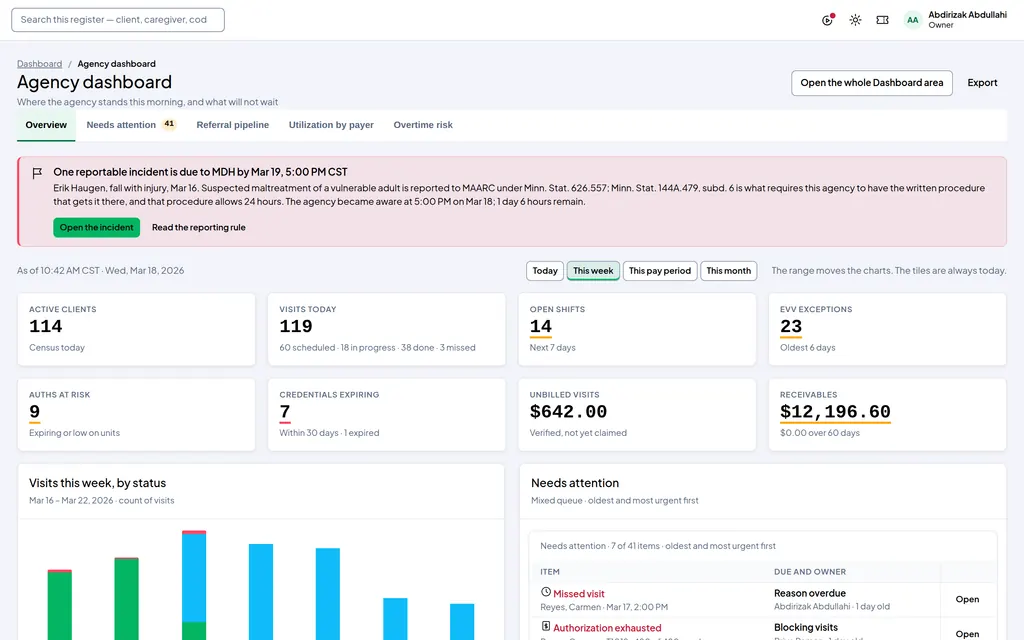Open the play-circle icon with red notification dot
1024x640 pixels.
[x=827, y=20]
